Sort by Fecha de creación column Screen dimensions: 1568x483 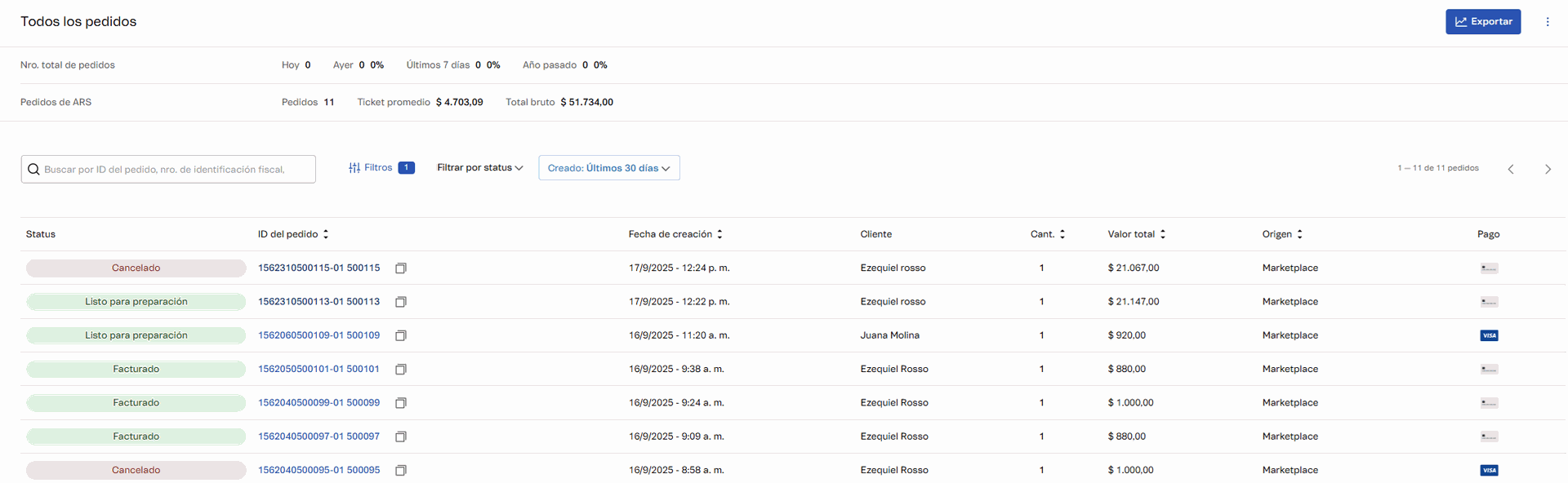[719, 234]
